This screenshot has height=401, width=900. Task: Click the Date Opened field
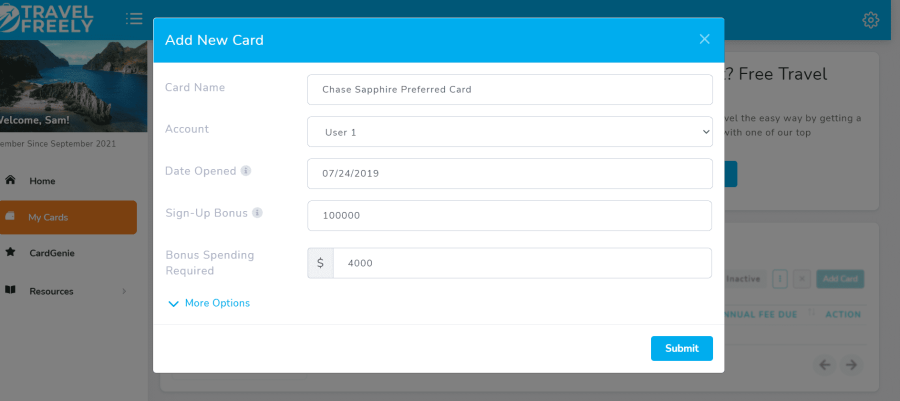510,173
